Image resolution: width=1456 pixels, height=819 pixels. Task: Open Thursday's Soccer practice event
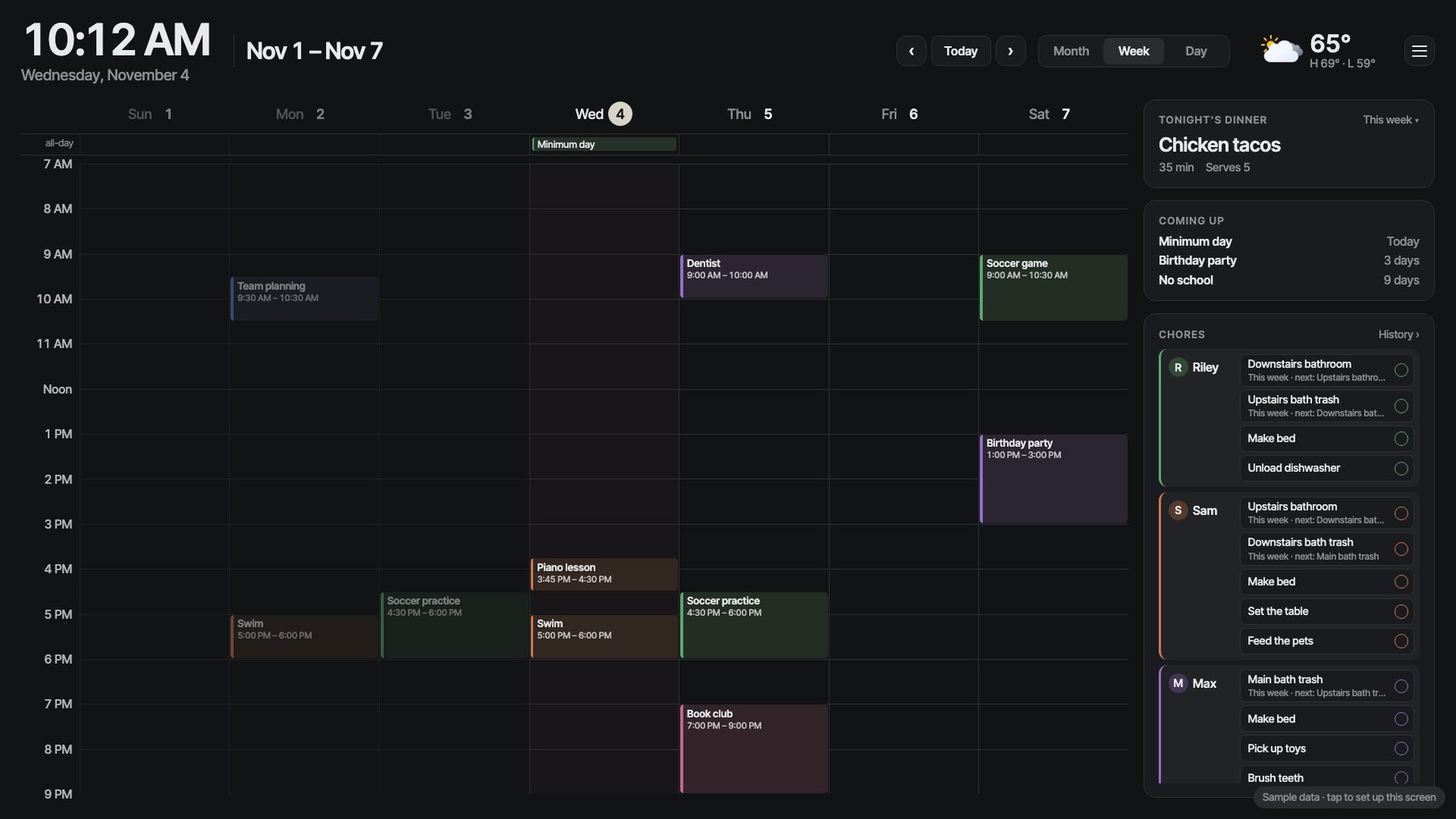point(754,626)
